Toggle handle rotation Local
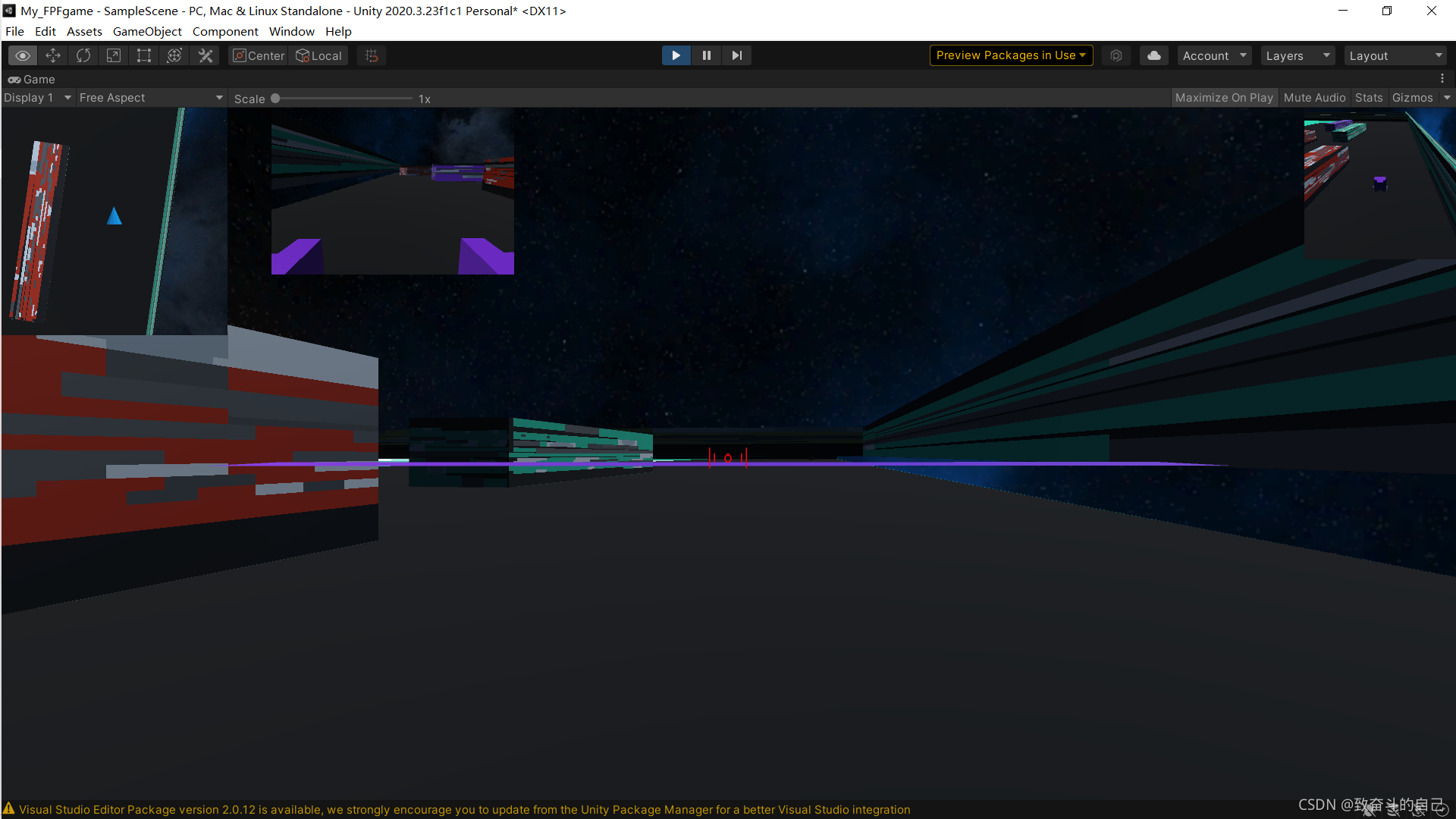Image resolution: width=1456 pixels, height=819 pixels. point(318,55)
